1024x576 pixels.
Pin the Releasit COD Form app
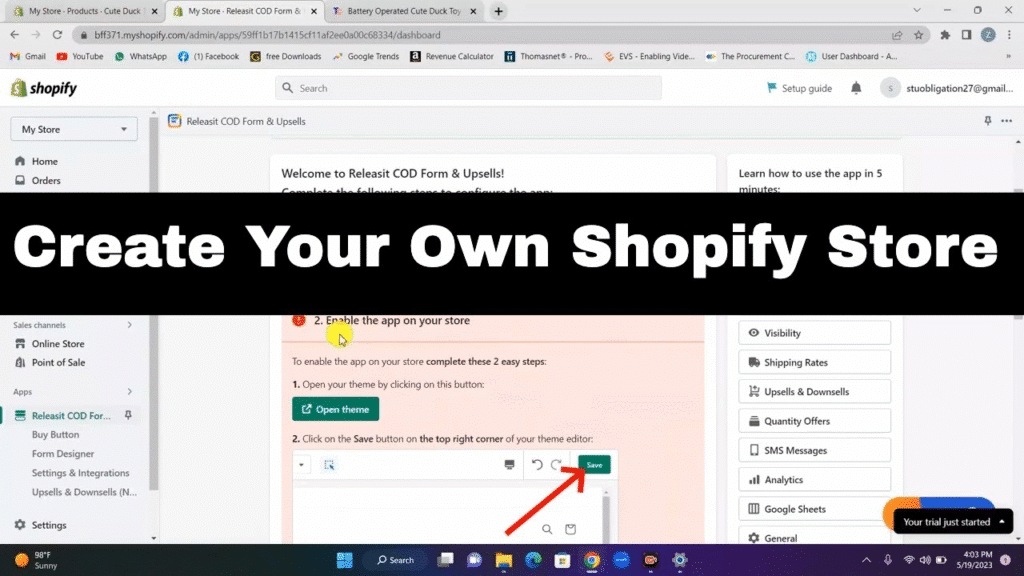(127, 416)
